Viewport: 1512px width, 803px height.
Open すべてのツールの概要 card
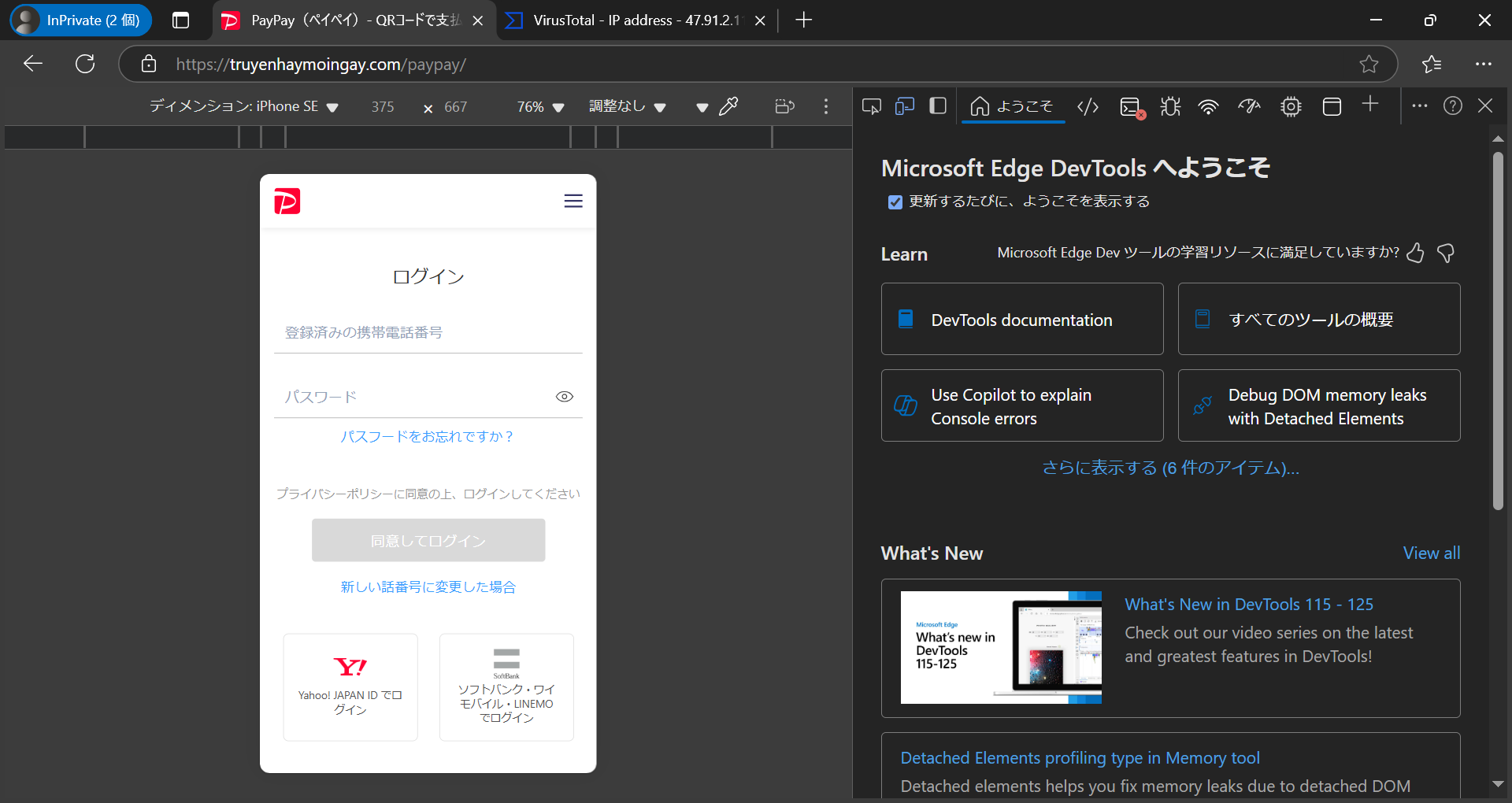pyautogui.click(x=1319, y=319)
